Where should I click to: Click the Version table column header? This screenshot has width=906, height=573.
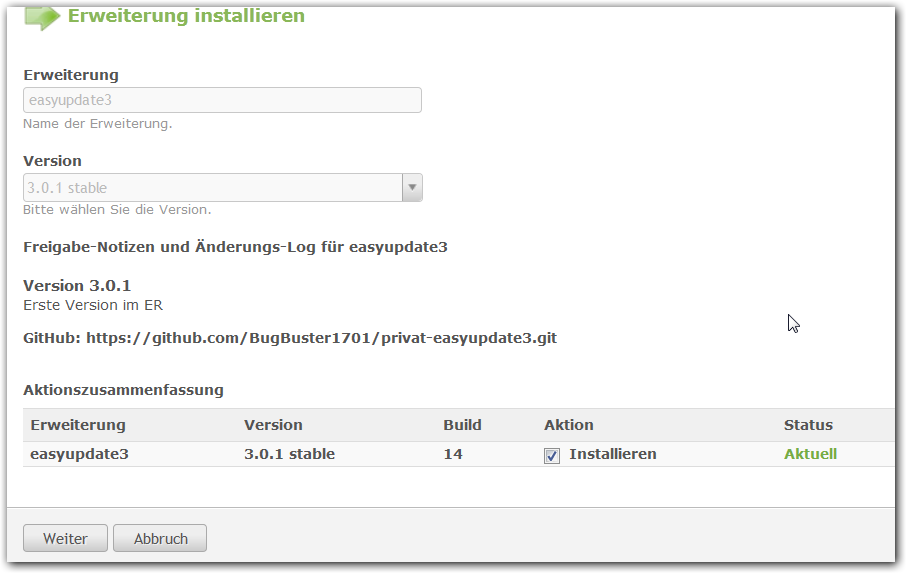click(x=273, y=425)
